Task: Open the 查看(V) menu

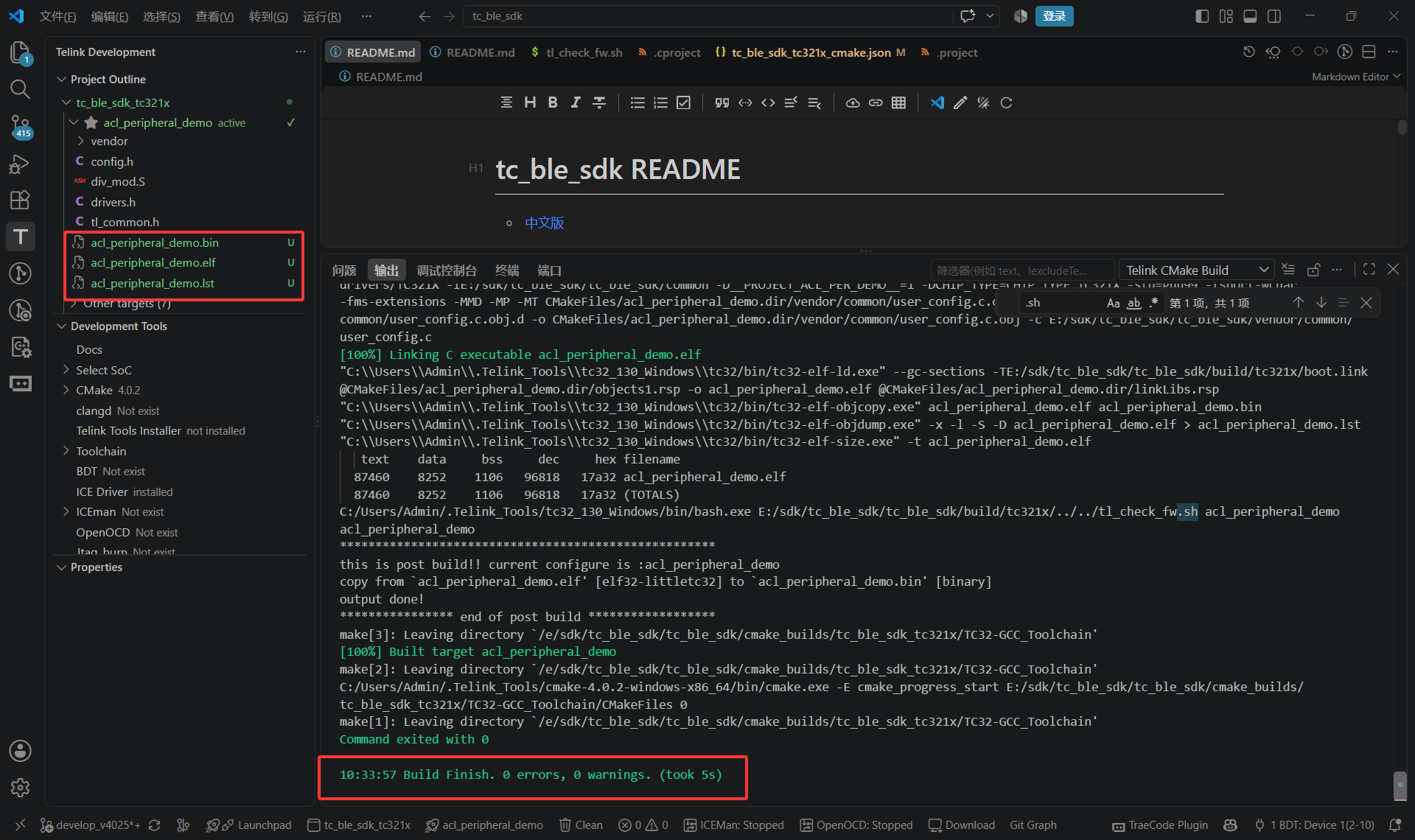Action: (x=214, y=16)
